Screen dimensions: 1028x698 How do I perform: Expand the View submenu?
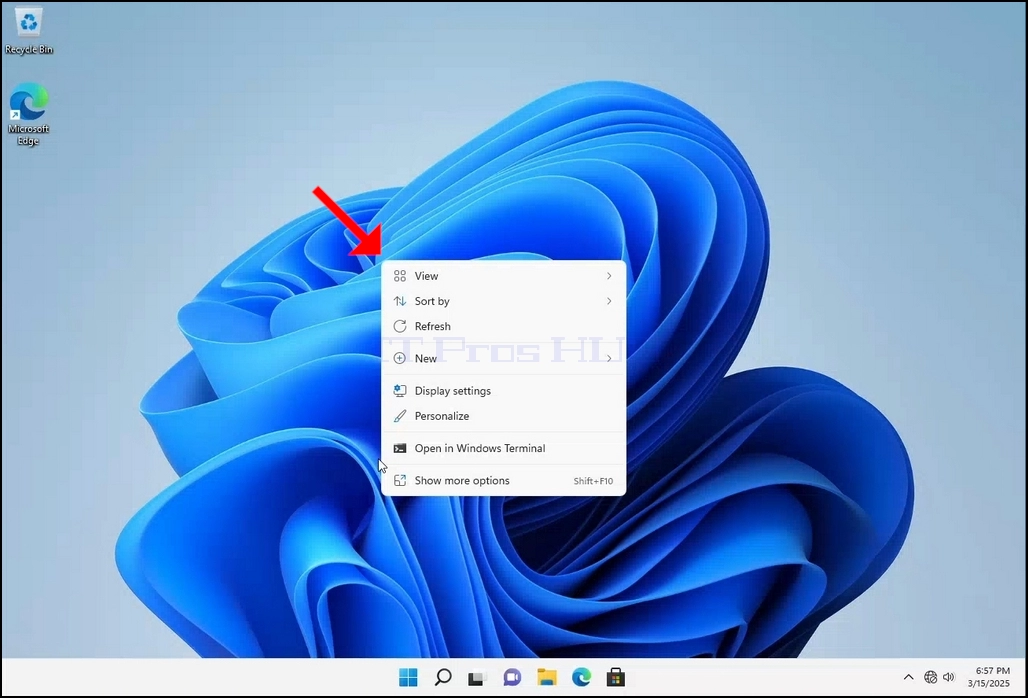[504, 276]
